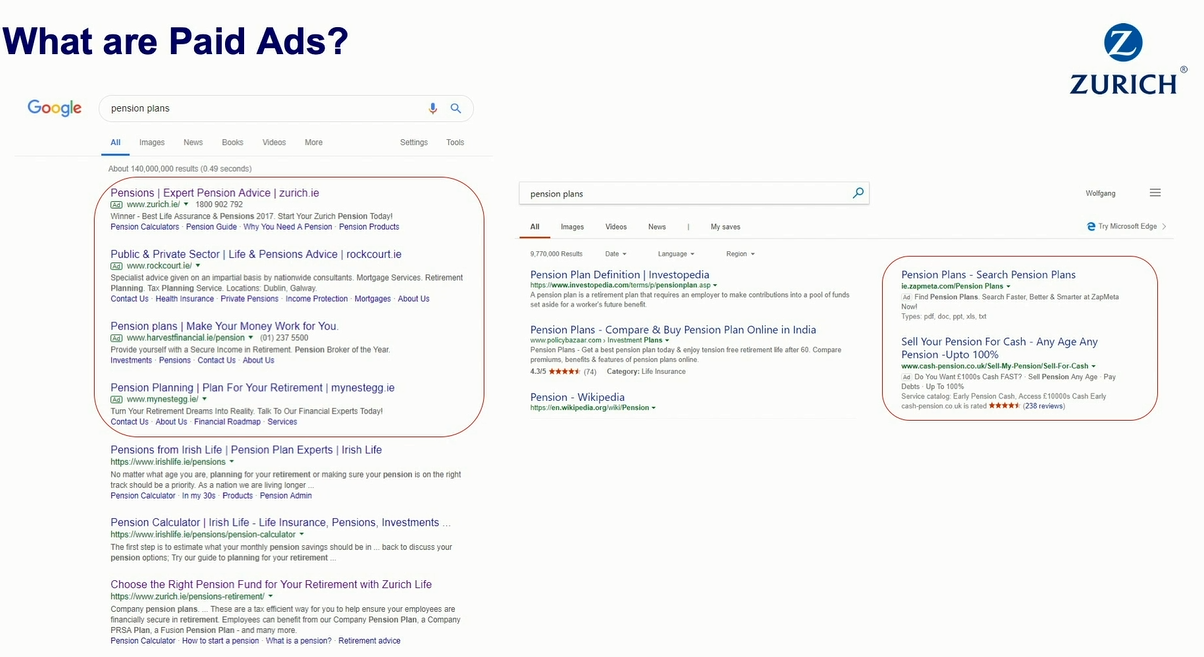Image resolution: width=1204 pixels, height=657 pixels.
Task: Open Pension Plans - Search Pension Plans ad
Action: tap(988, 275)
